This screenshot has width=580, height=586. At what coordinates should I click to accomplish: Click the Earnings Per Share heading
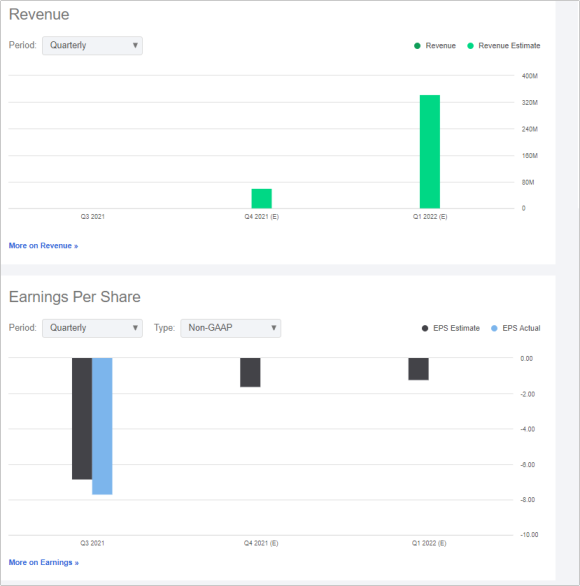click(75, 297)
